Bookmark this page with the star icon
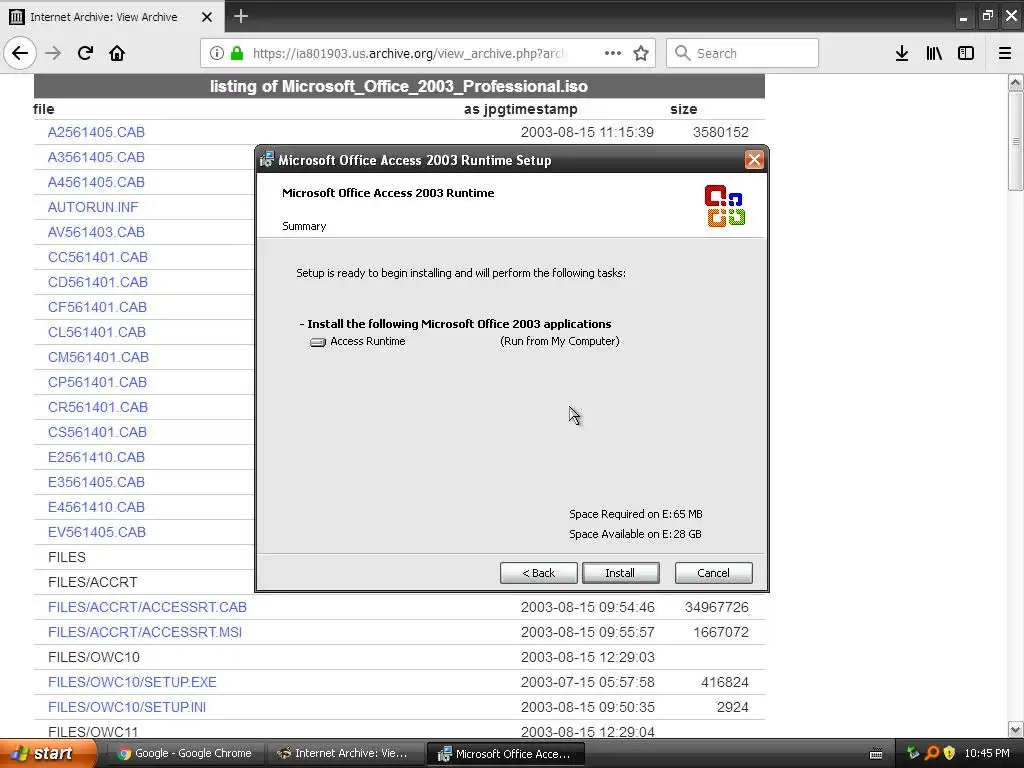The width and height of the screenshot is (1024, 768). pyautogui.click(x=641, y=53)
